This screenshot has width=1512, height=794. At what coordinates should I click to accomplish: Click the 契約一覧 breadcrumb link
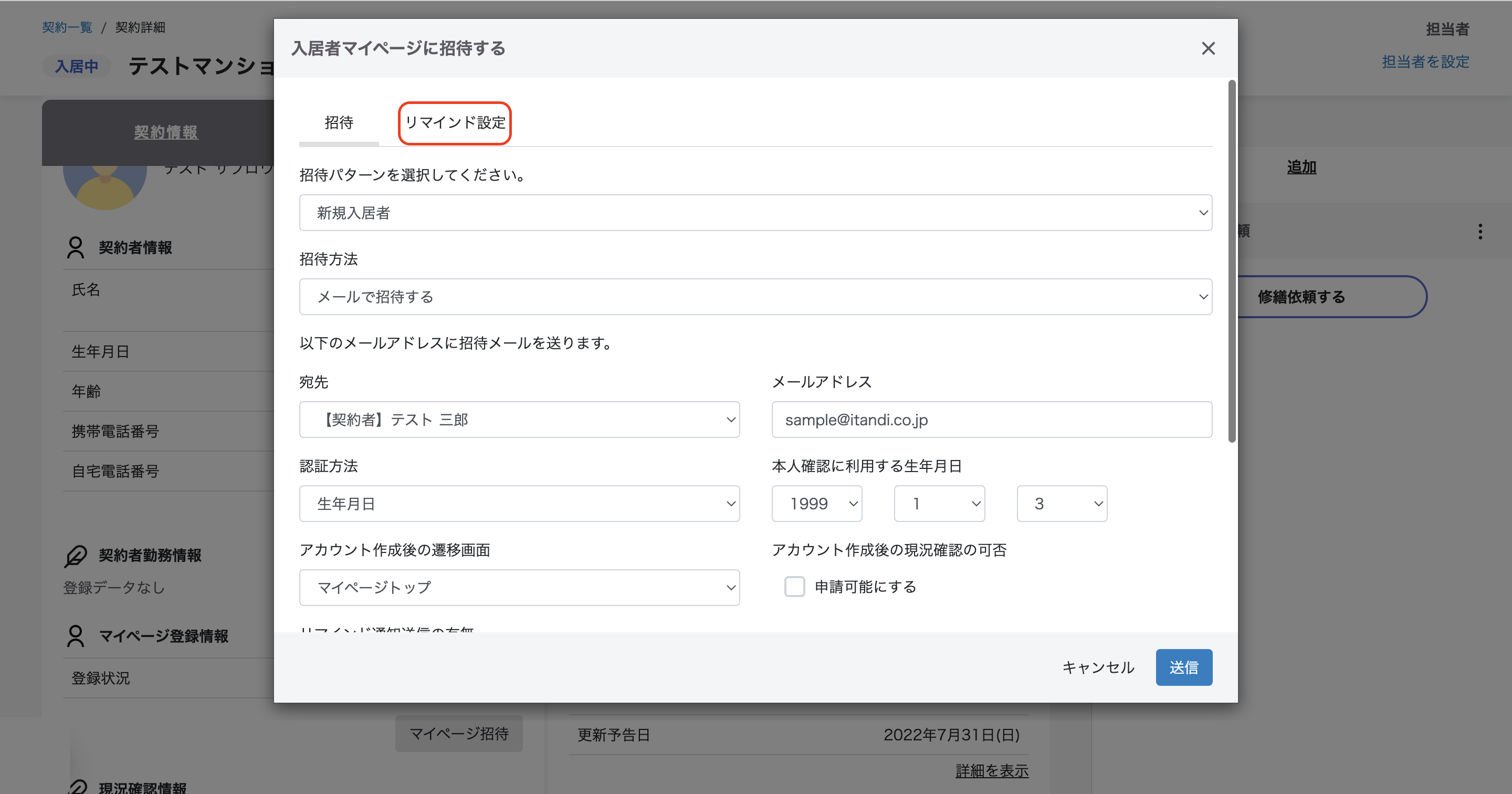pyautogui.click(x=67, y=27)
